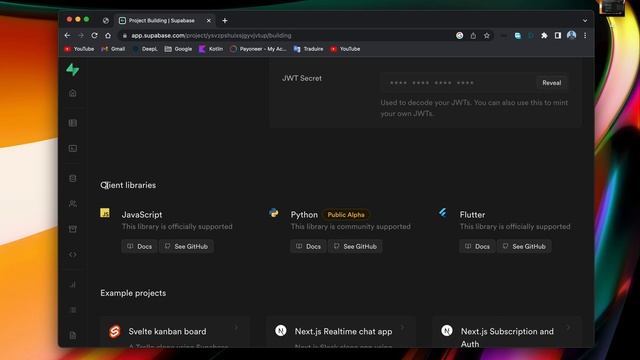Open the SQL editor sidebar icon
This screenshot has height=360, width=640.
73,149
